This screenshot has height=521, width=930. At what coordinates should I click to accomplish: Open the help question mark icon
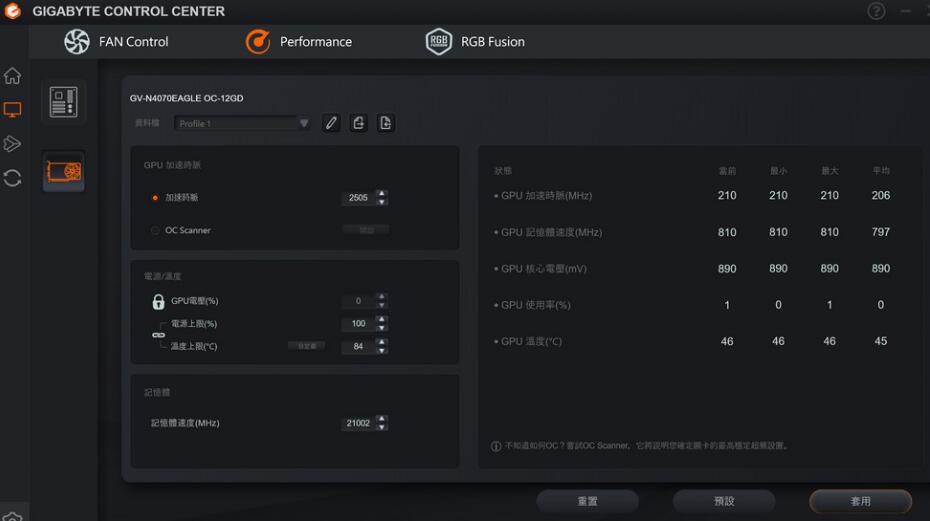(x=876, y=11)
